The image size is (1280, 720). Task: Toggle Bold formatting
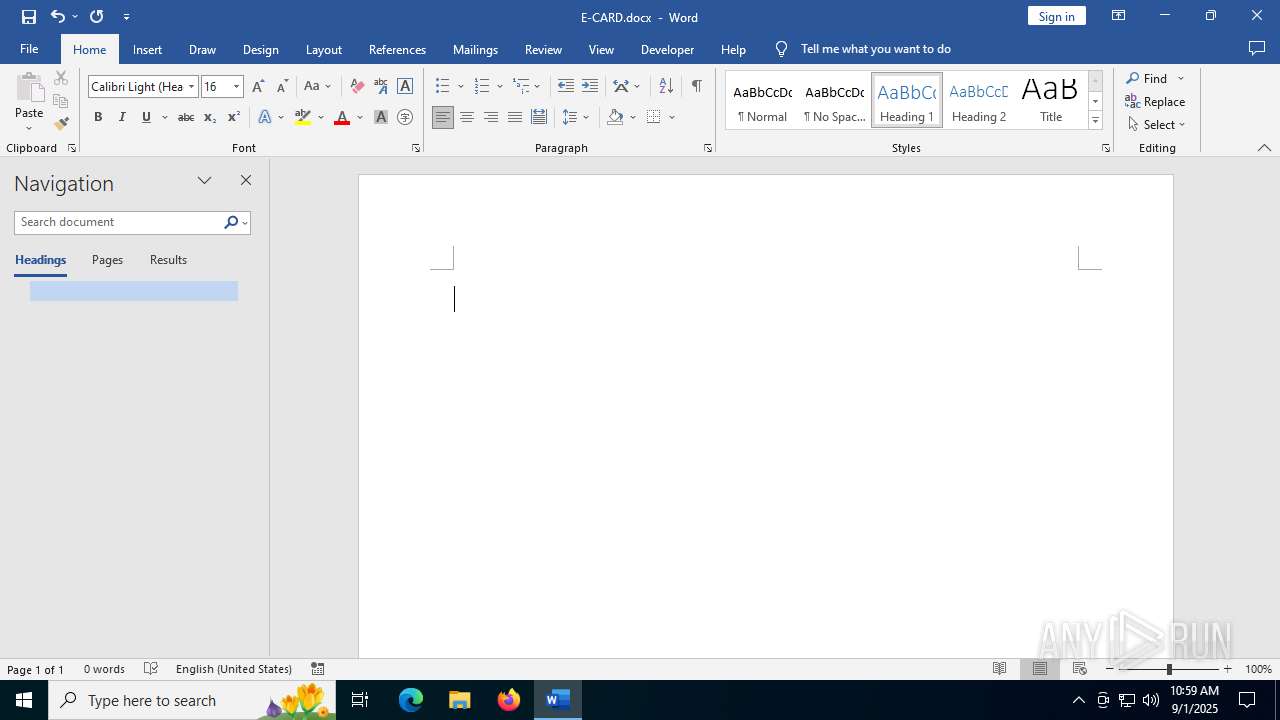[98, 117]
